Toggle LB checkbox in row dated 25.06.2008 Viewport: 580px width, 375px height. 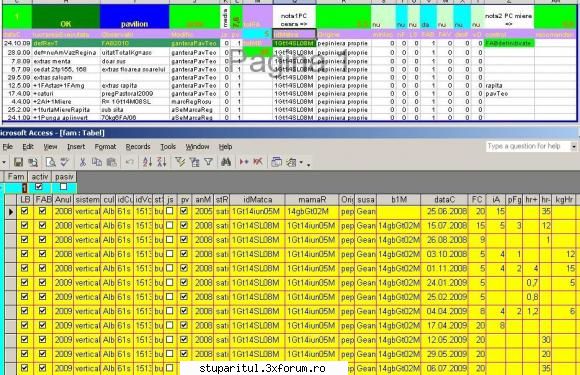point(24,211)
